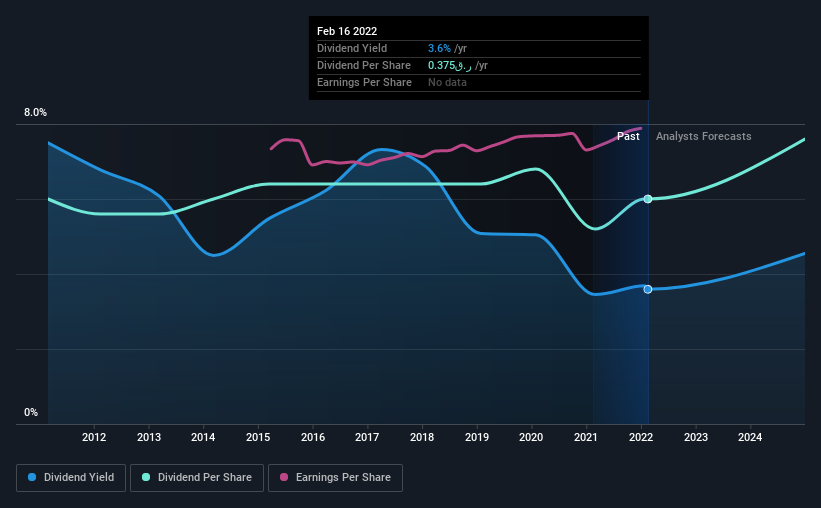Click the 8.0% y-axis label

tap(35, 113)
